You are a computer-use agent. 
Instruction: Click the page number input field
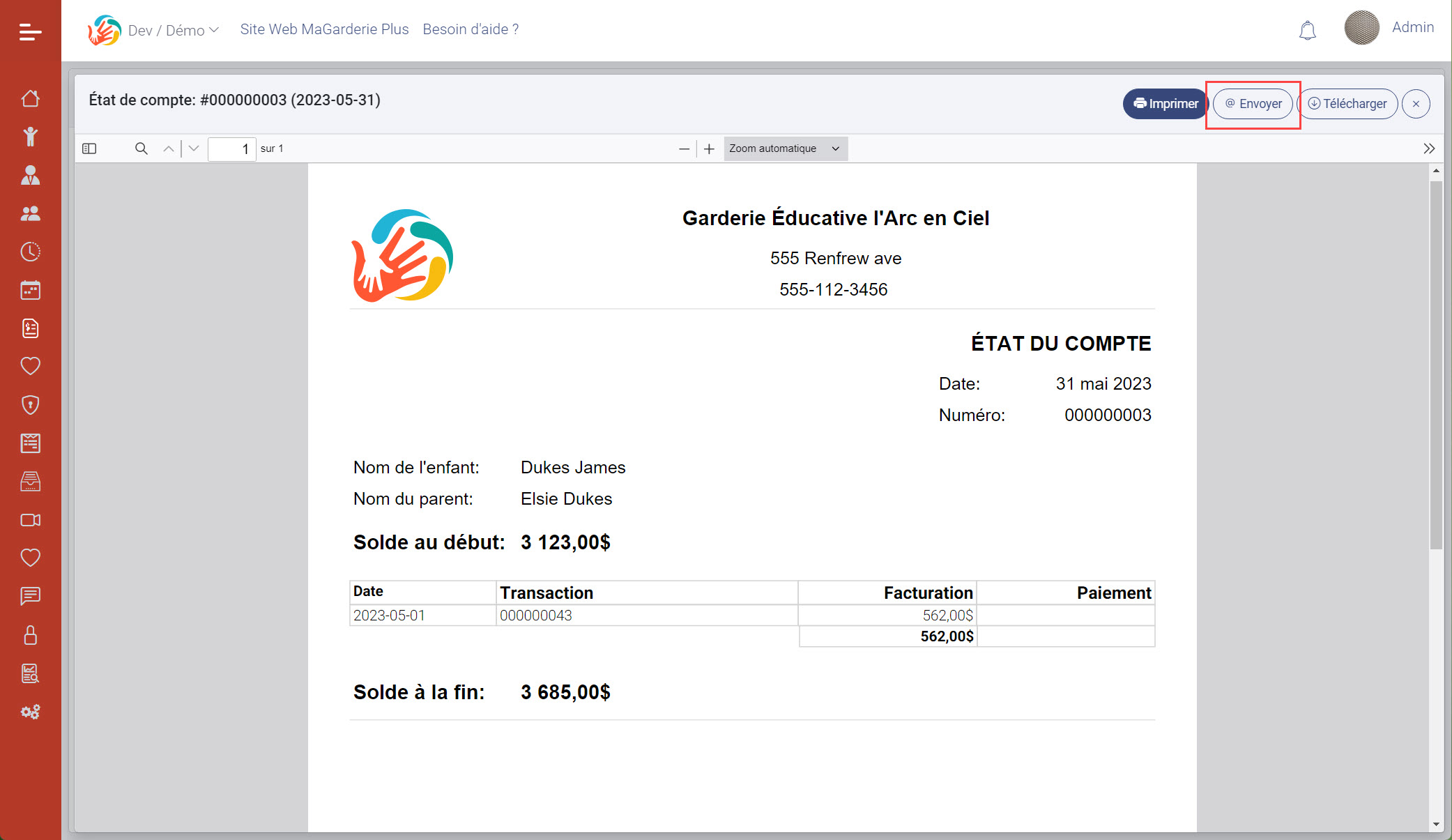pyautogui.click(x=231, y=148)
